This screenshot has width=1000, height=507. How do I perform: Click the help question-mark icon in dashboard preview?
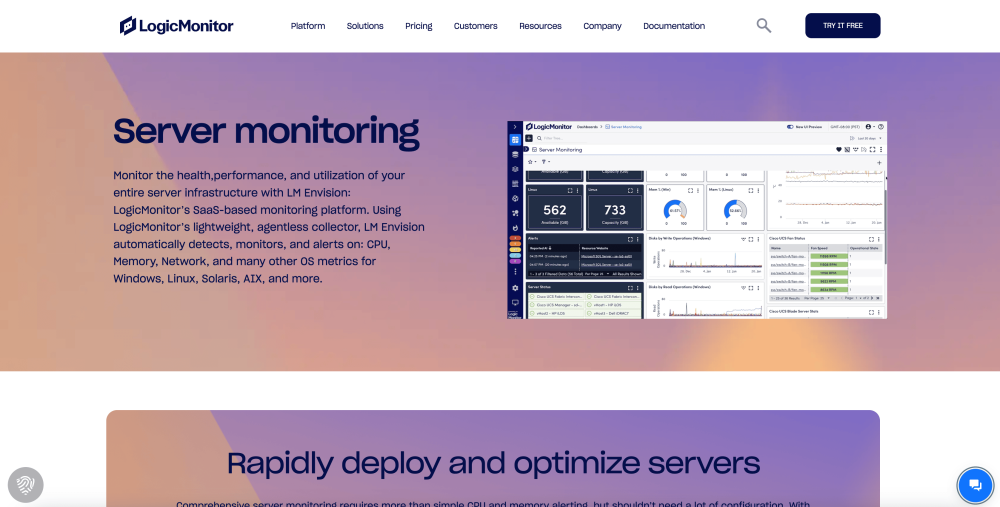881,127
